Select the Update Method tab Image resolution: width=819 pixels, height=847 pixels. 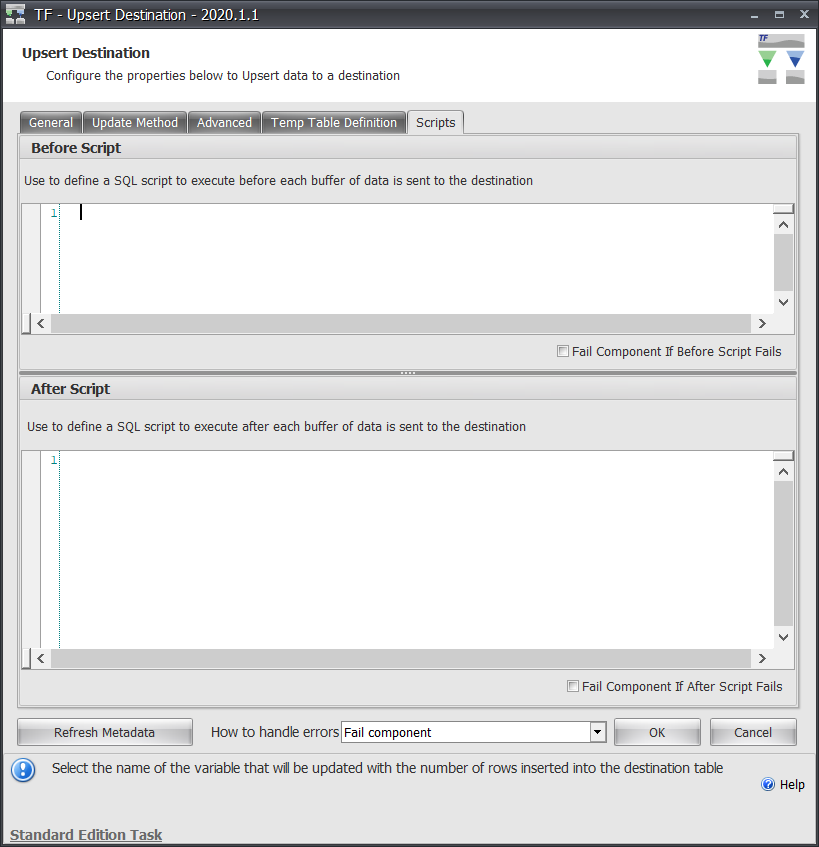pos(134,122)
